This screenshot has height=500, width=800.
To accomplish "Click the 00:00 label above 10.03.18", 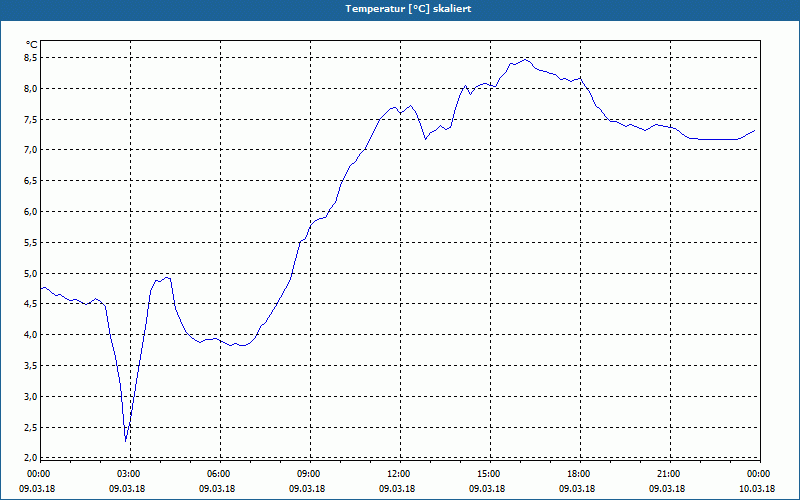I will pyautogui.click(x=759, y=474).
